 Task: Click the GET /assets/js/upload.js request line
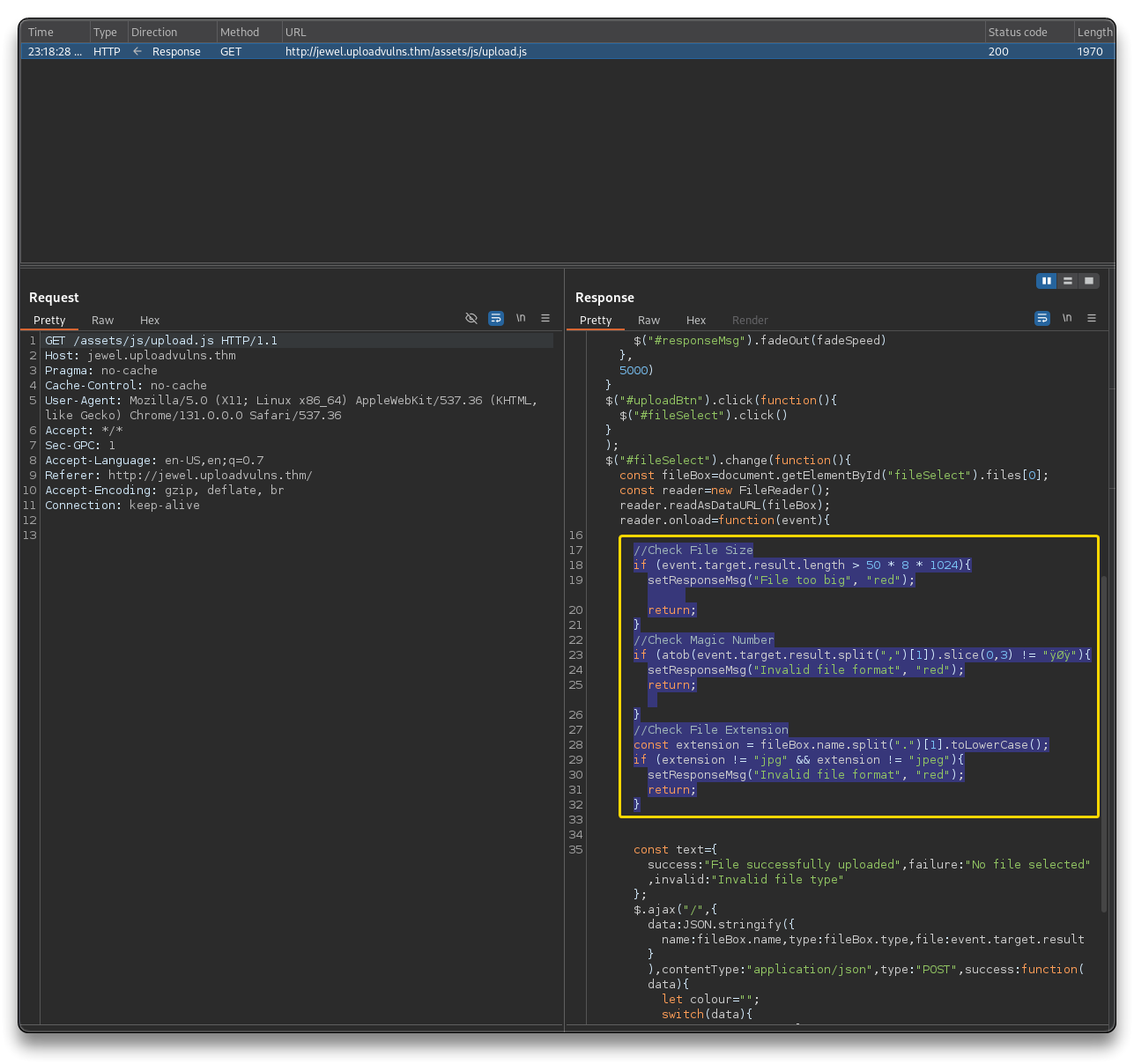161,341
